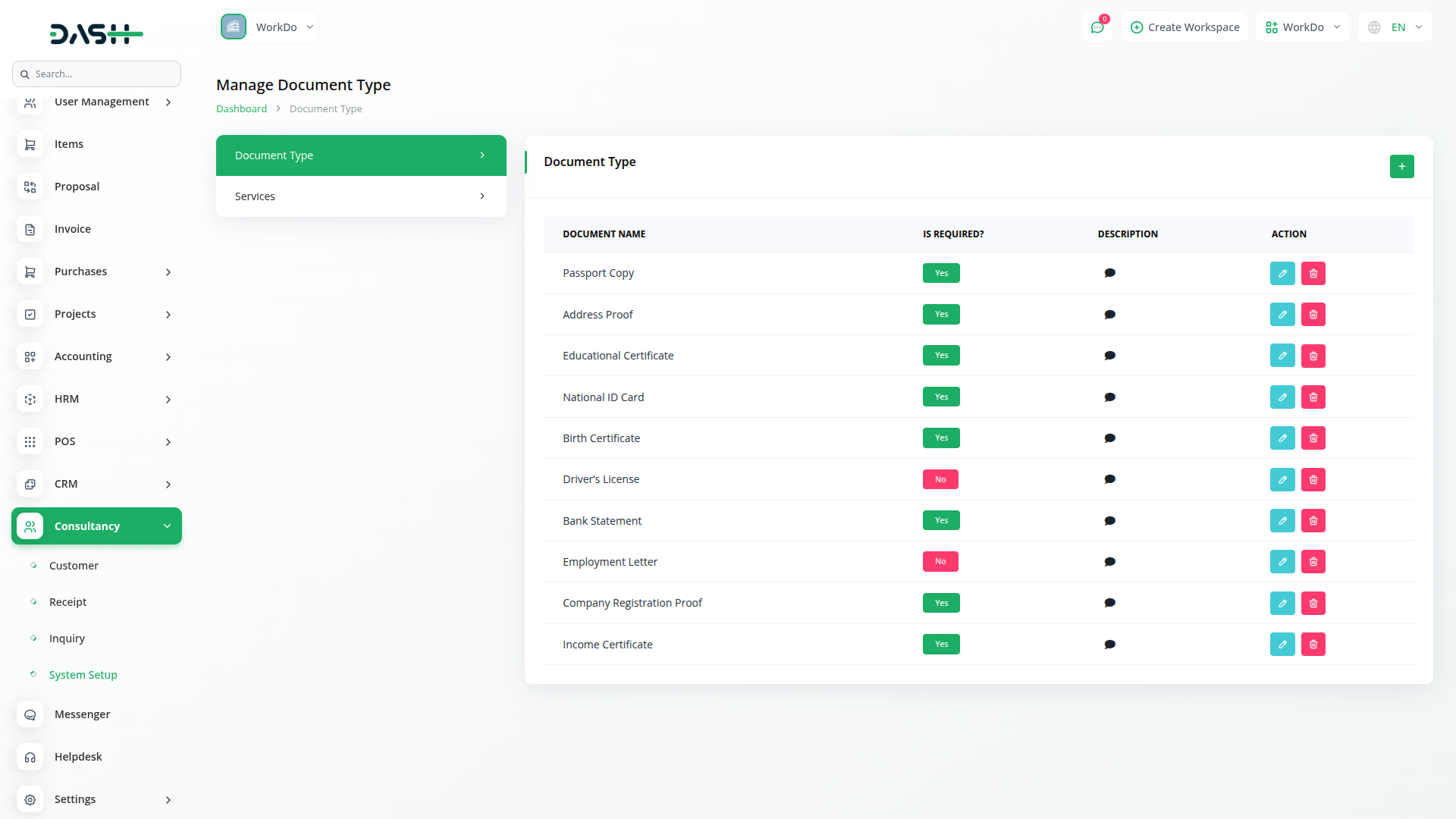The image size is (1456, 819).
Task: View the Educational Certificate description icon
Action: coord(1109,356)
